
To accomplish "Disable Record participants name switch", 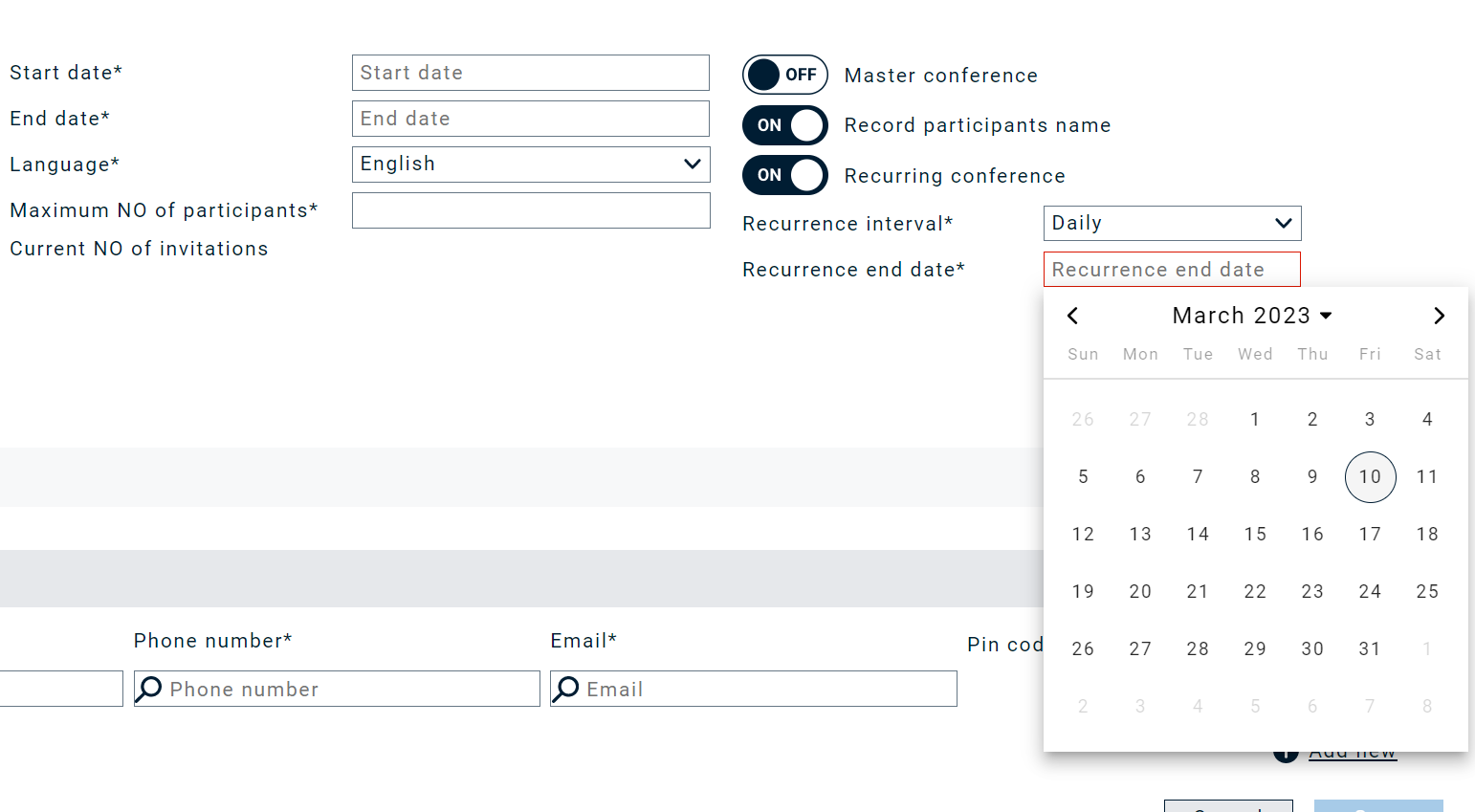I will [785, 125].
